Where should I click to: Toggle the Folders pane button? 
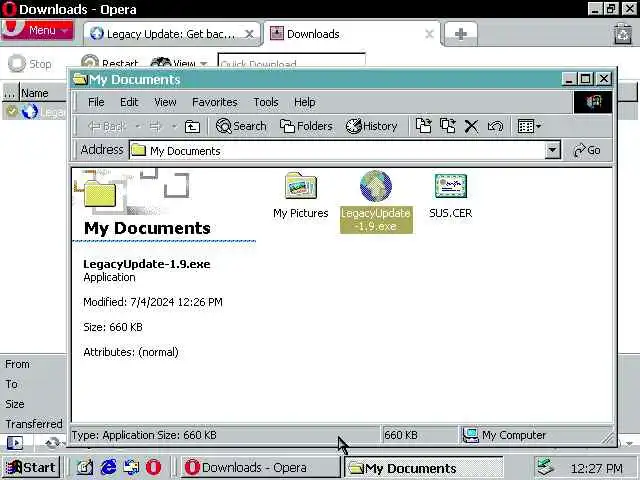click(306, 126)
